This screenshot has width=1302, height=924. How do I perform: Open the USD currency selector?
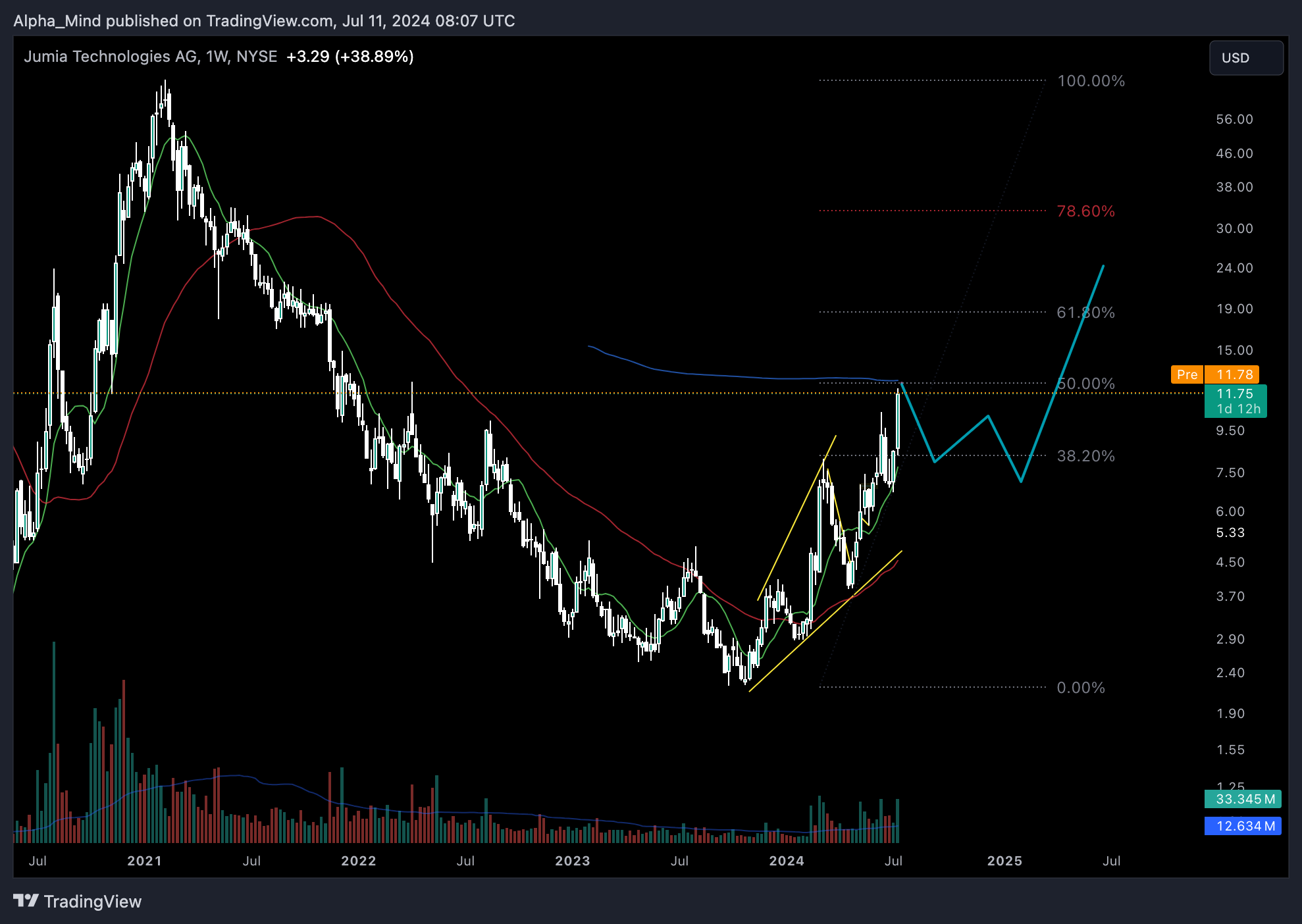1245,58
